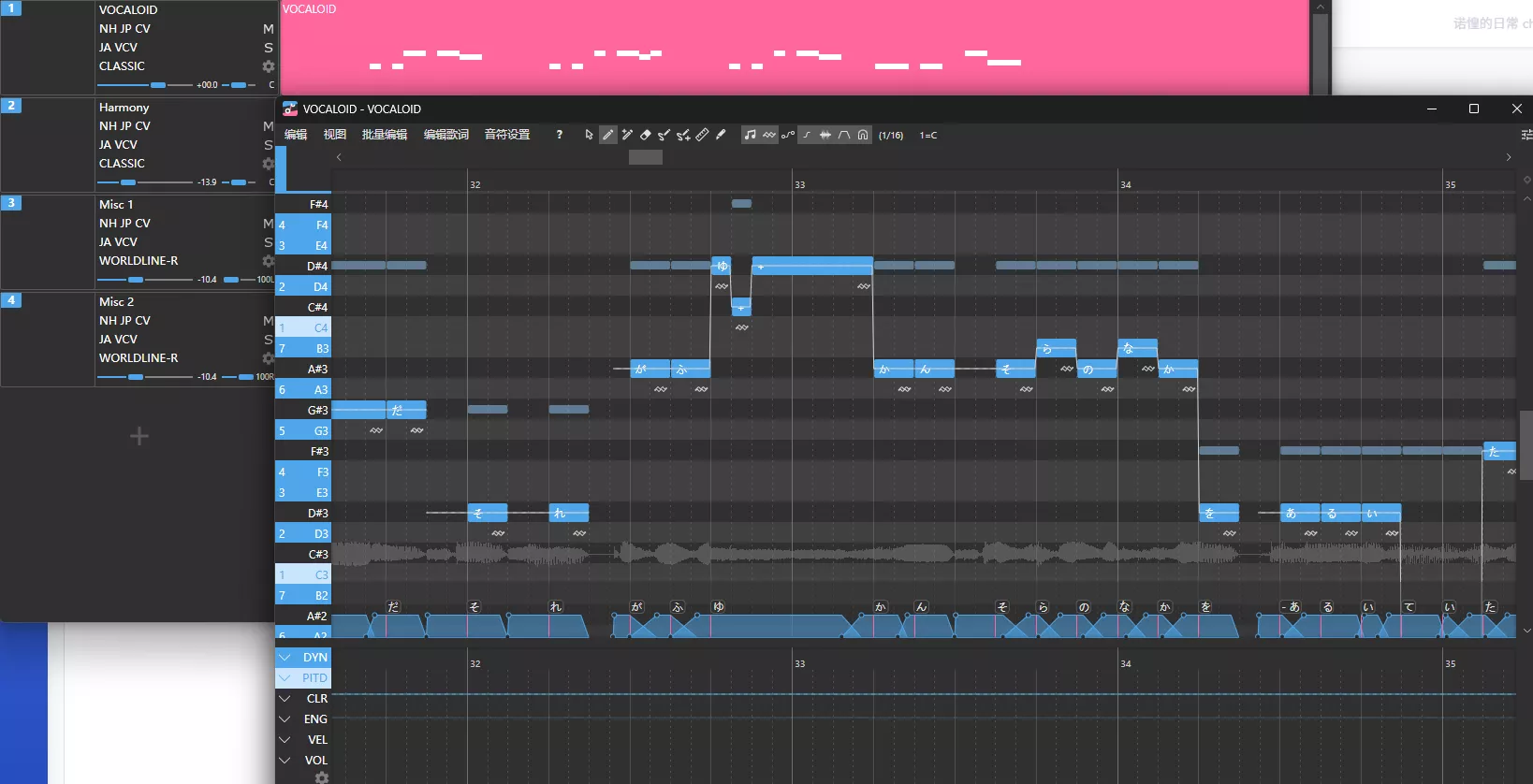
Task: Open settings gear for VOCALOID track 1
Action: [x=269, y=66]
